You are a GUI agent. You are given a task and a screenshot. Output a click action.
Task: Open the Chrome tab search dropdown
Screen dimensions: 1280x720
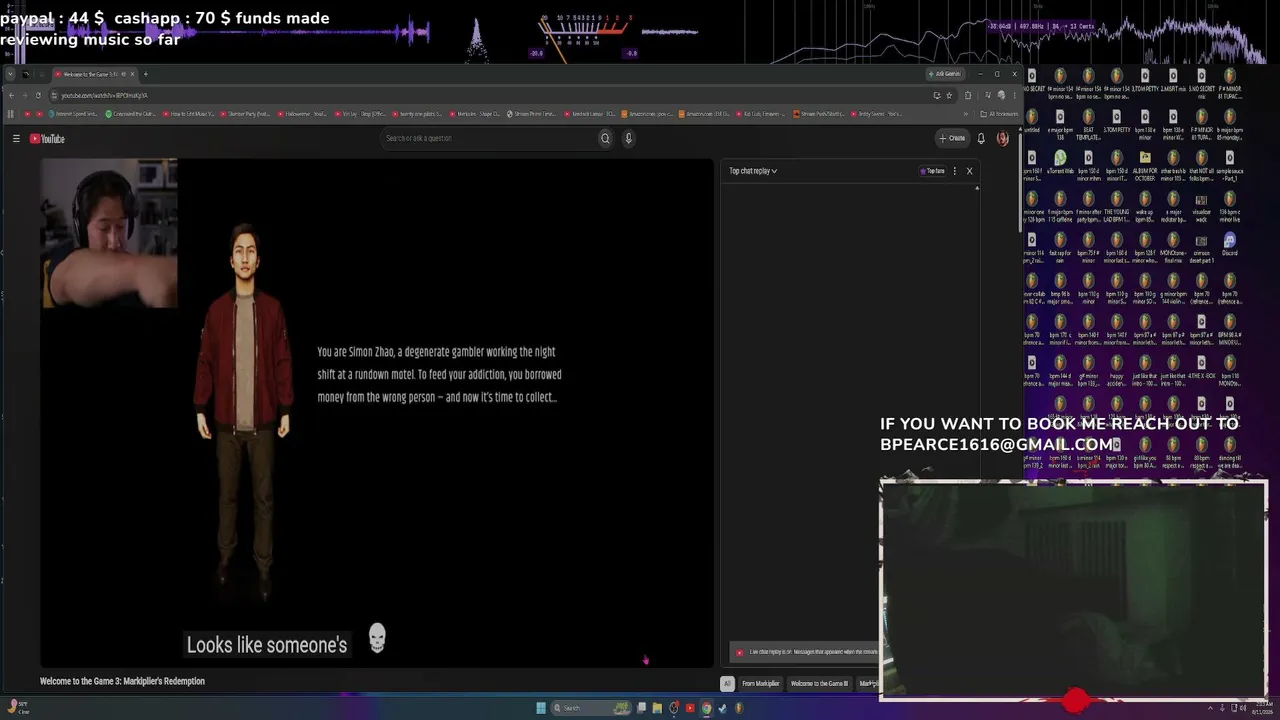click(x=11, y=74)
